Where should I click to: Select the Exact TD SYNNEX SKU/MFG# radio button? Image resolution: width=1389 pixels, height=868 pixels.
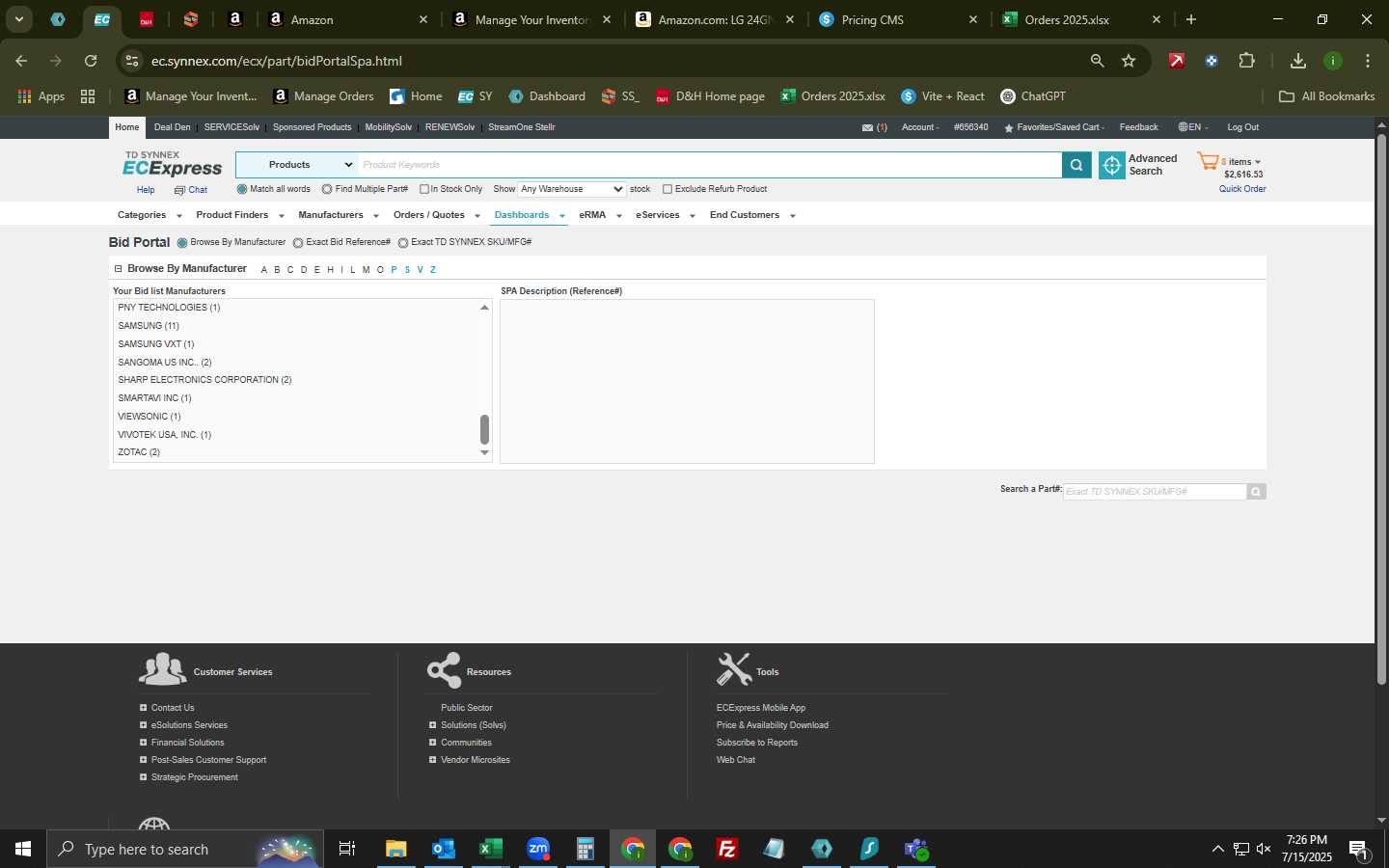[x=403, y=243]
